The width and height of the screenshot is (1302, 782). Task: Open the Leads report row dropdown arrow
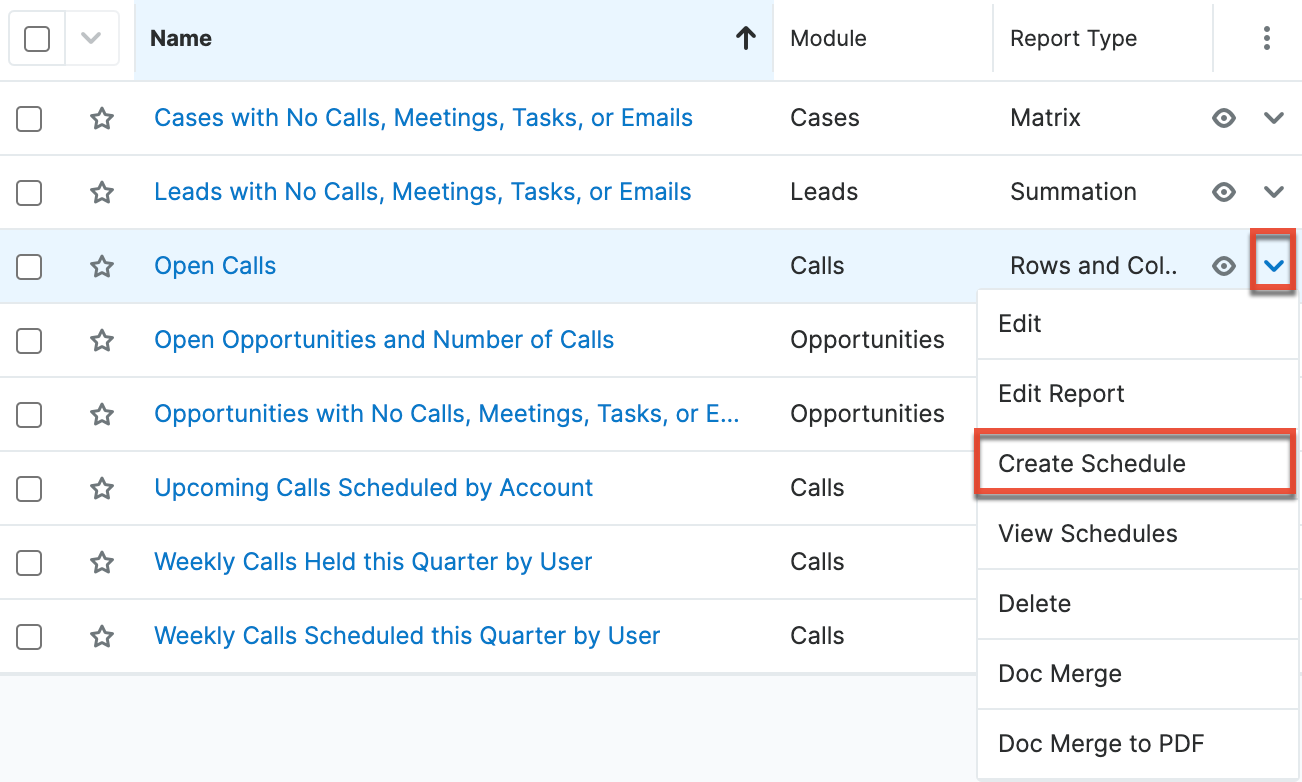tap(1274, 192)
